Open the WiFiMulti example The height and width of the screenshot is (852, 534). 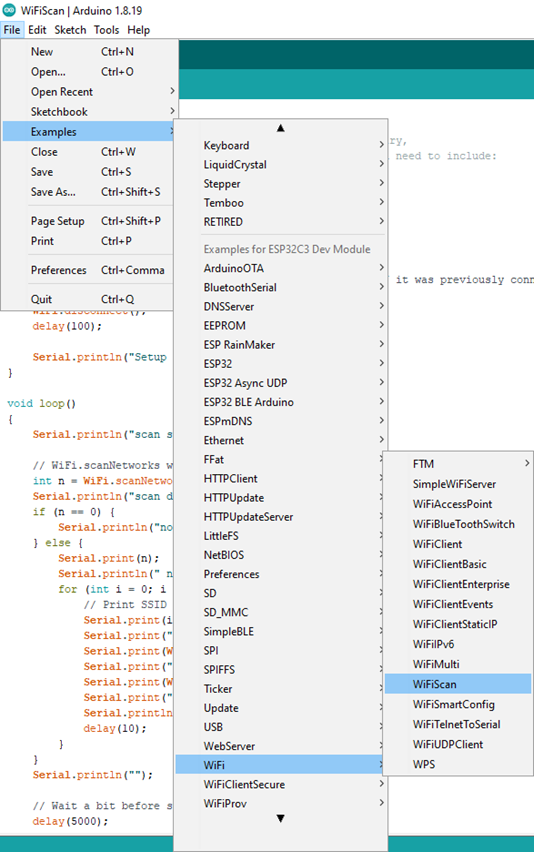coord(458,664)
